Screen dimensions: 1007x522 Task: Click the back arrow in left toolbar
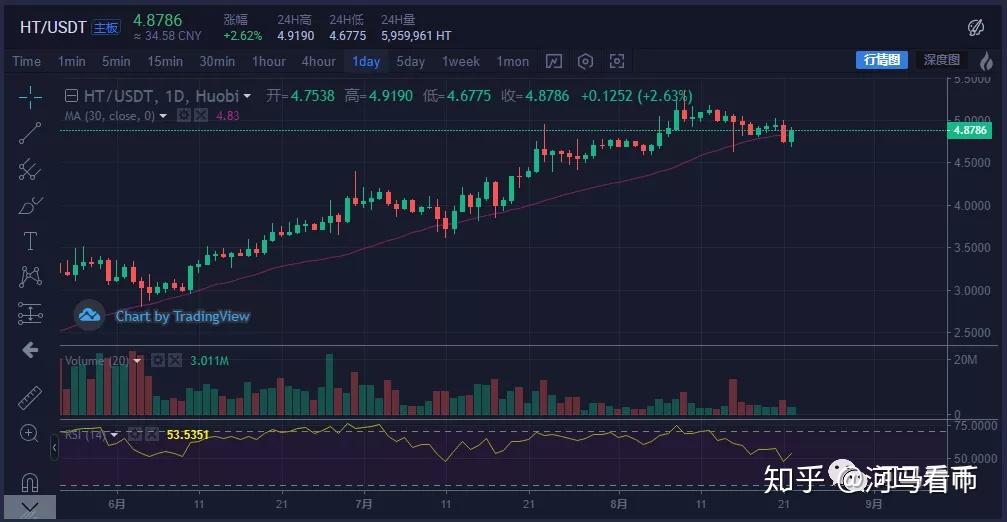click(30, 350)
